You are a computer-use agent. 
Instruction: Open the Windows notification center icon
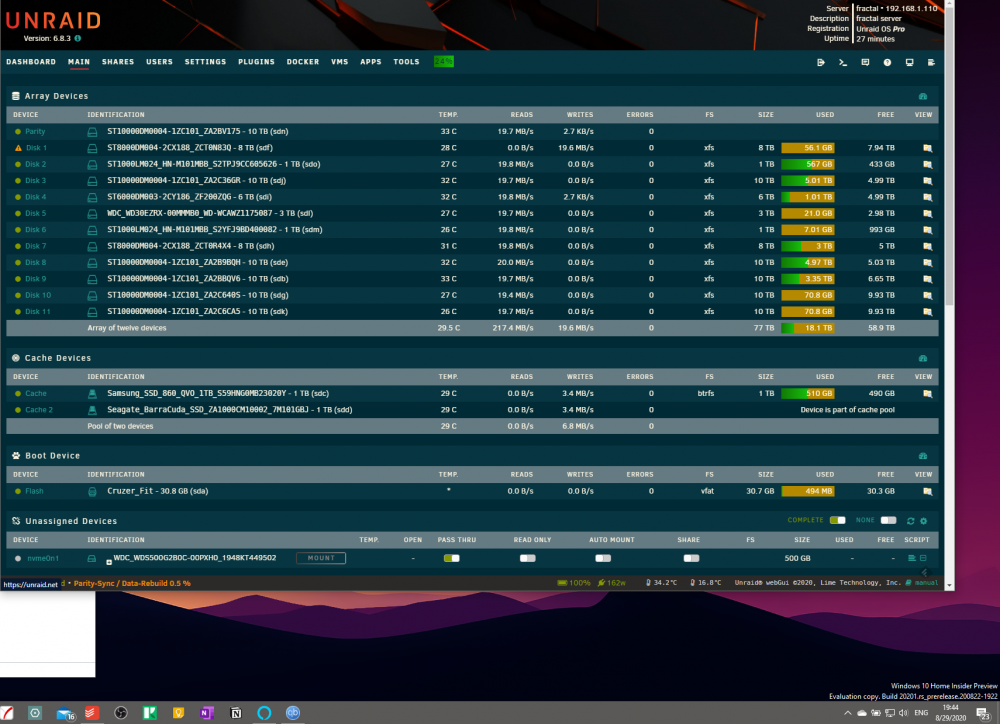[983, 713]
